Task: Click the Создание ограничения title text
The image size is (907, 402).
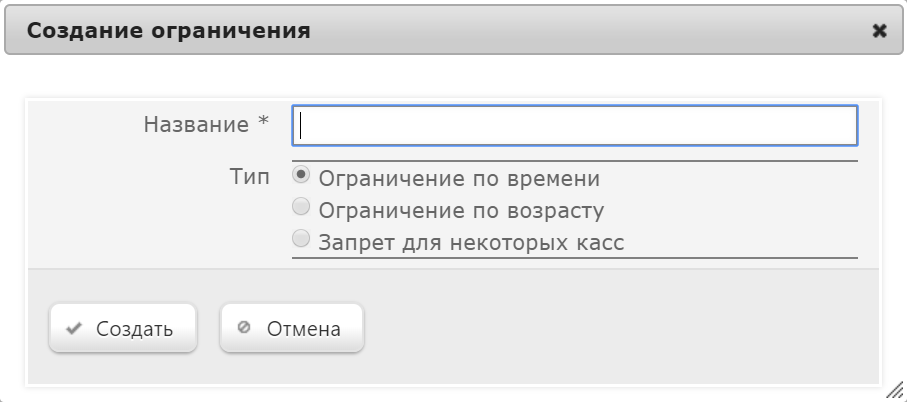Action: point(168,31)
